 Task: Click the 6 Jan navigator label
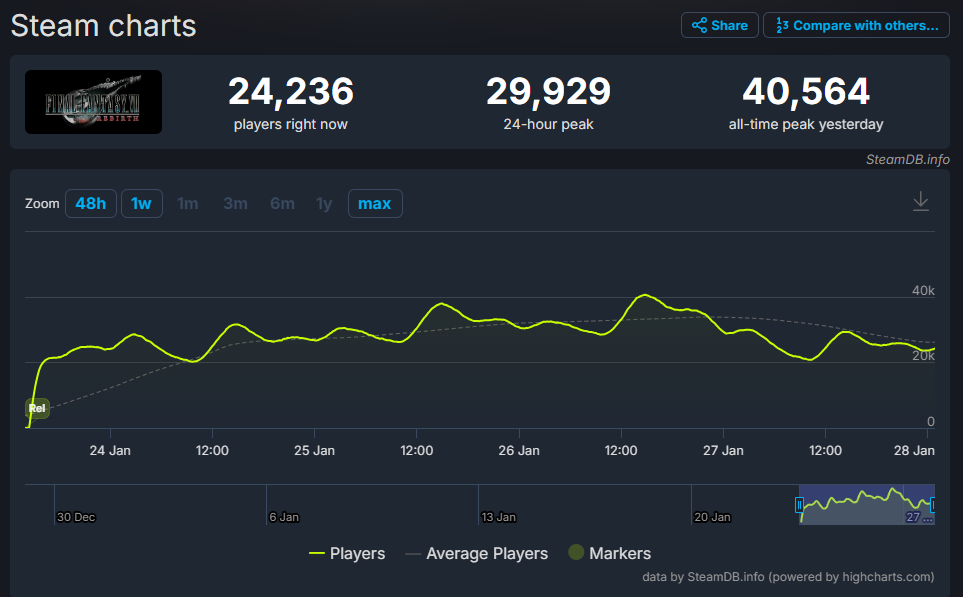point(284,517)
